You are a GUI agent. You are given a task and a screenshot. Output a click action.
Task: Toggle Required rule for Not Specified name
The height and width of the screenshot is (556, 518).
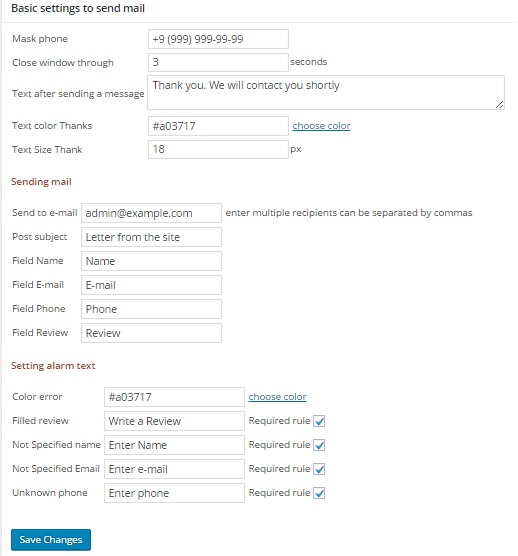[x=319, y=445]
